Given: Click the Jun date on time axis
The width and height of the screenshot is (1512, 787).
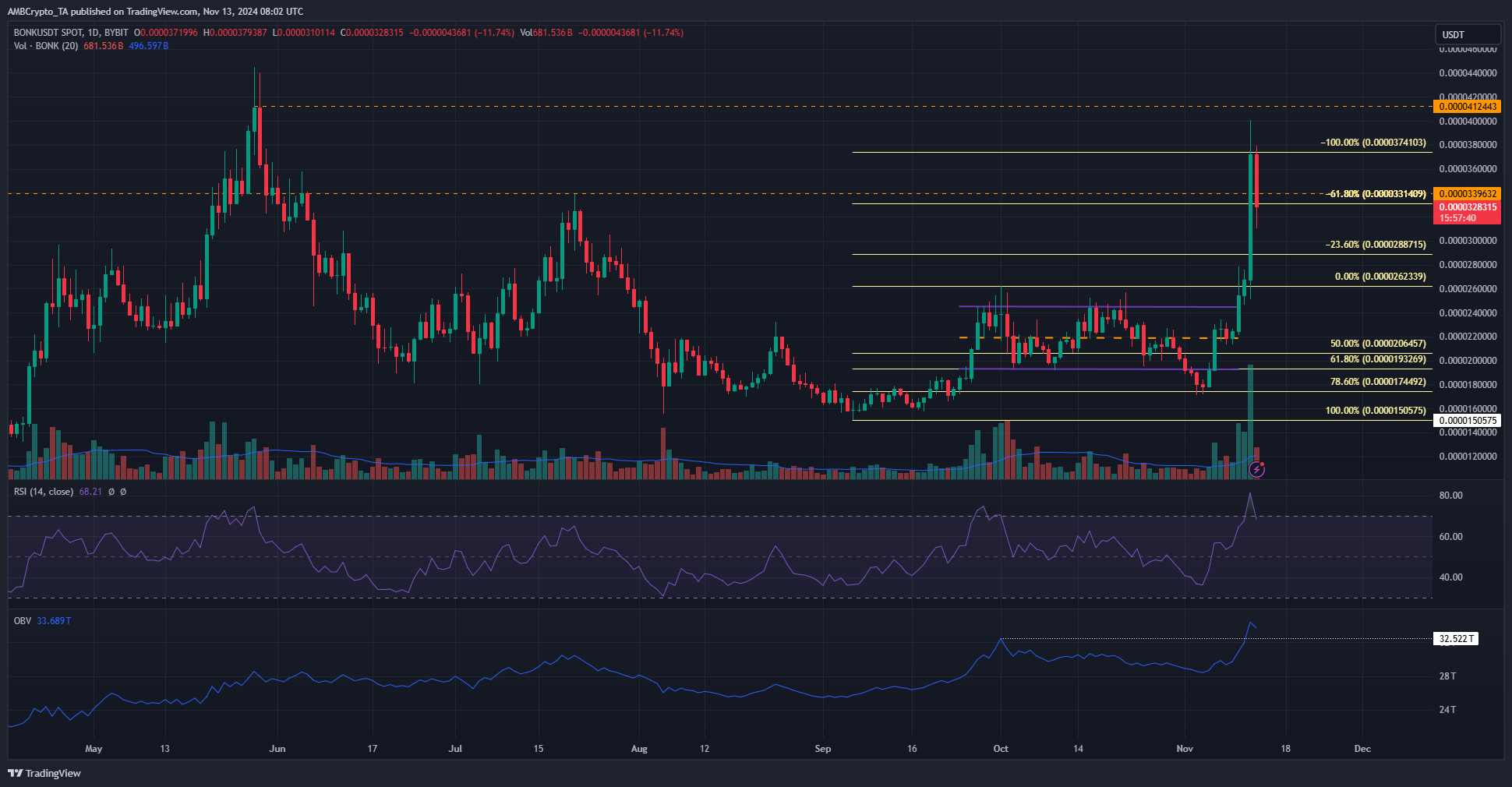Looking at the screenshot, I should pos(277,749).
